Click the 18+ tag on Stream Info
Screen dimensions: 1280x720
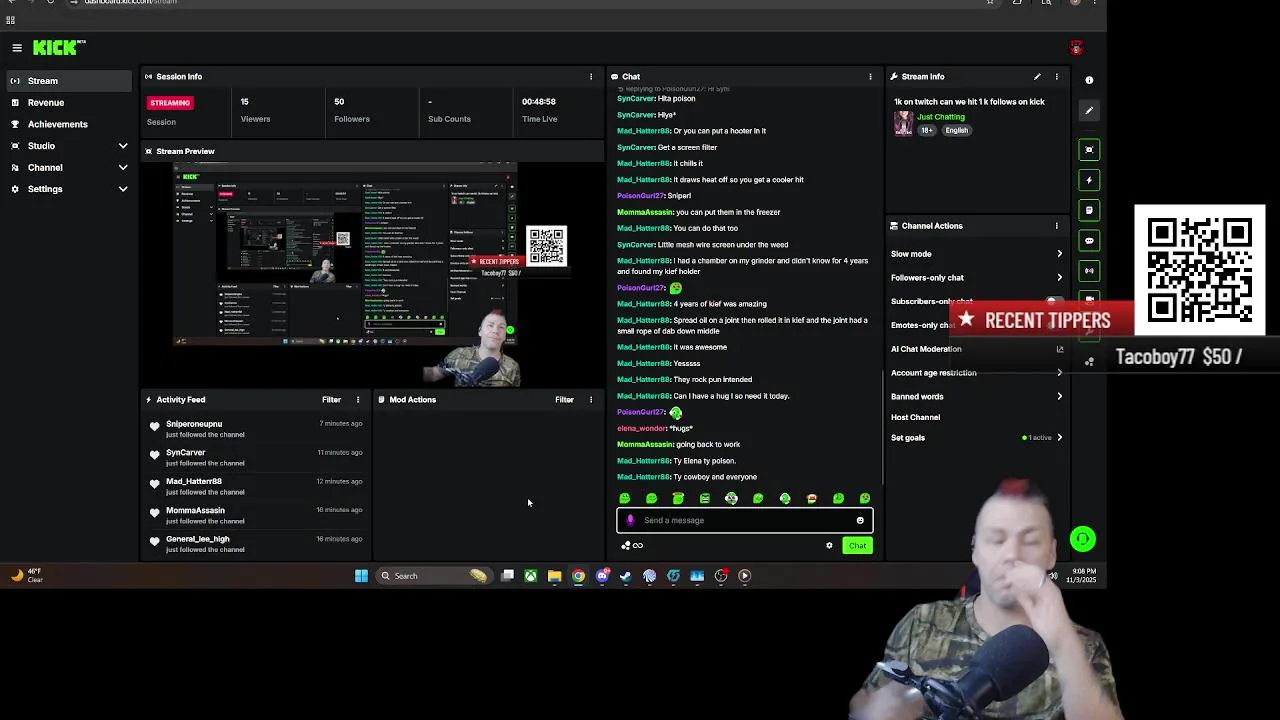coord(927,130)
